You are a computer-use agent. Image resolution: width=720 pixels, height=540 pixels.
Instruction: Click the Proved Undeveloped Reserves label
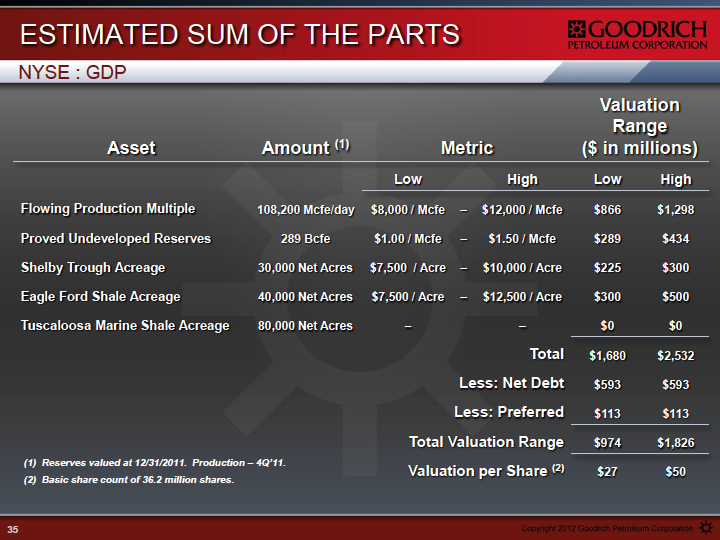[x=116, y=238]
